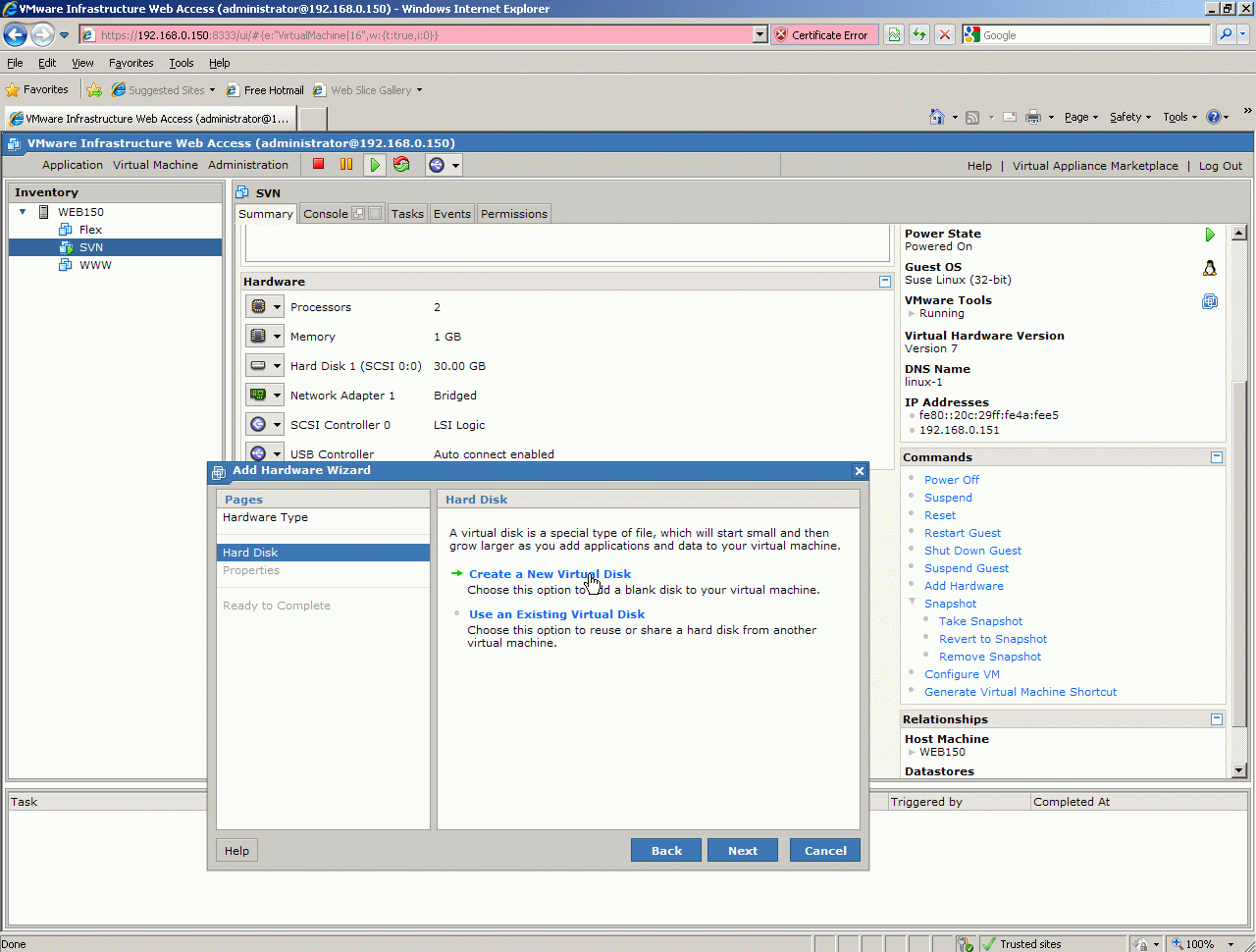Switch to the Events tab
The height and width of the screenshot is (952, 1256).
[x=452, y=214]
